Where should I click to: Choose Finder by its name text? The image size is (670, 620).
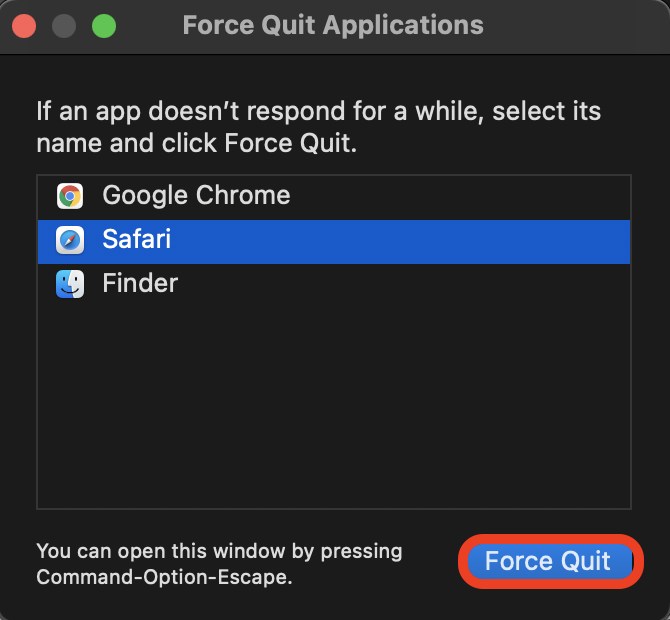coord(140,284)
